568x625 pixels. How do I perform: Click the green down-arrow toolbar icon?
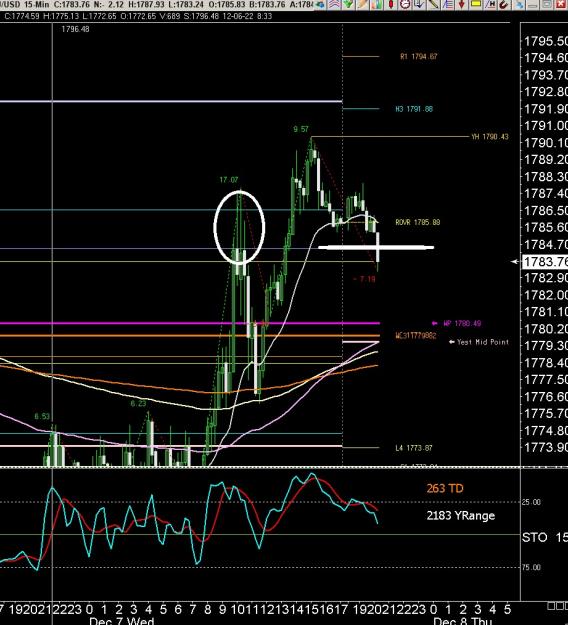(x=348, y=4)
